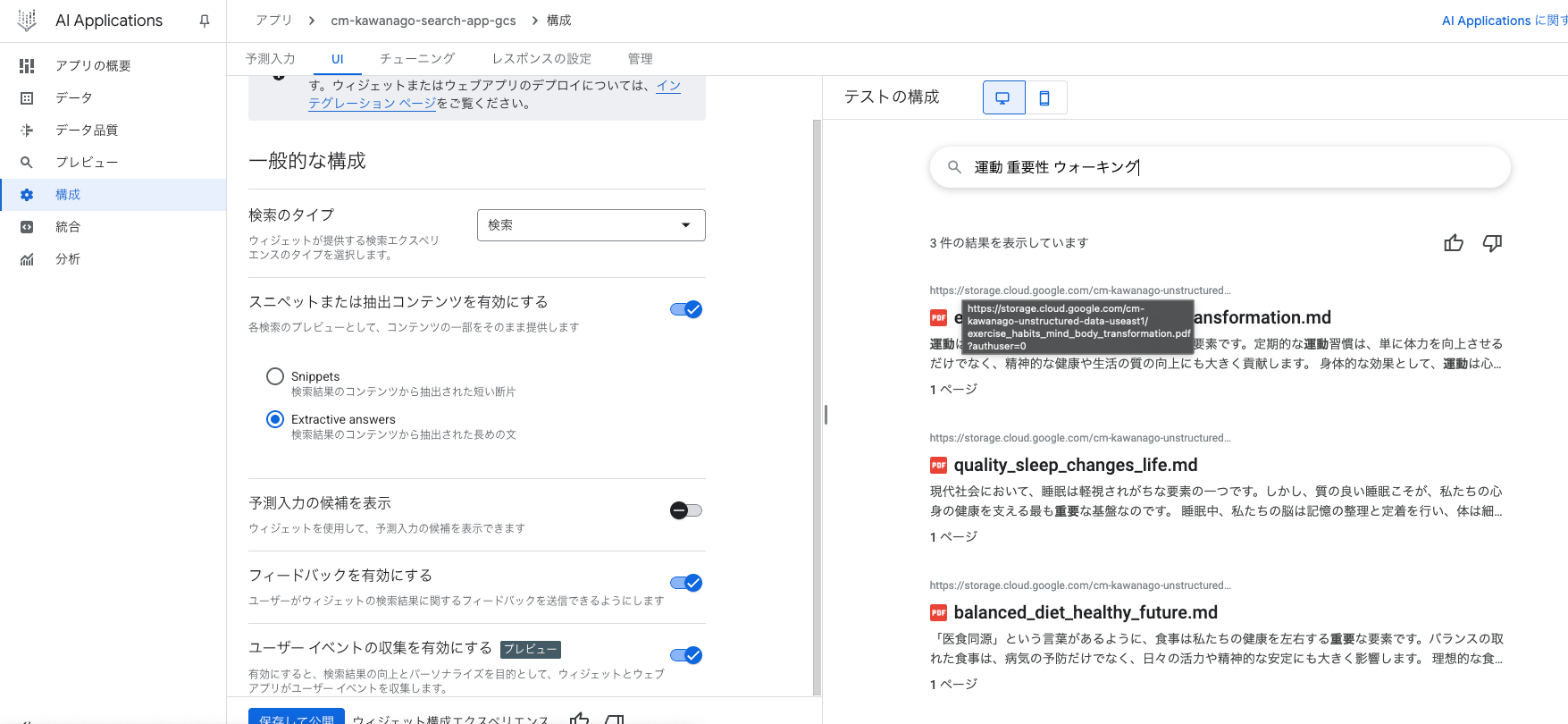Open quality_sleep_changes_life.md result title

(1075, 465)
